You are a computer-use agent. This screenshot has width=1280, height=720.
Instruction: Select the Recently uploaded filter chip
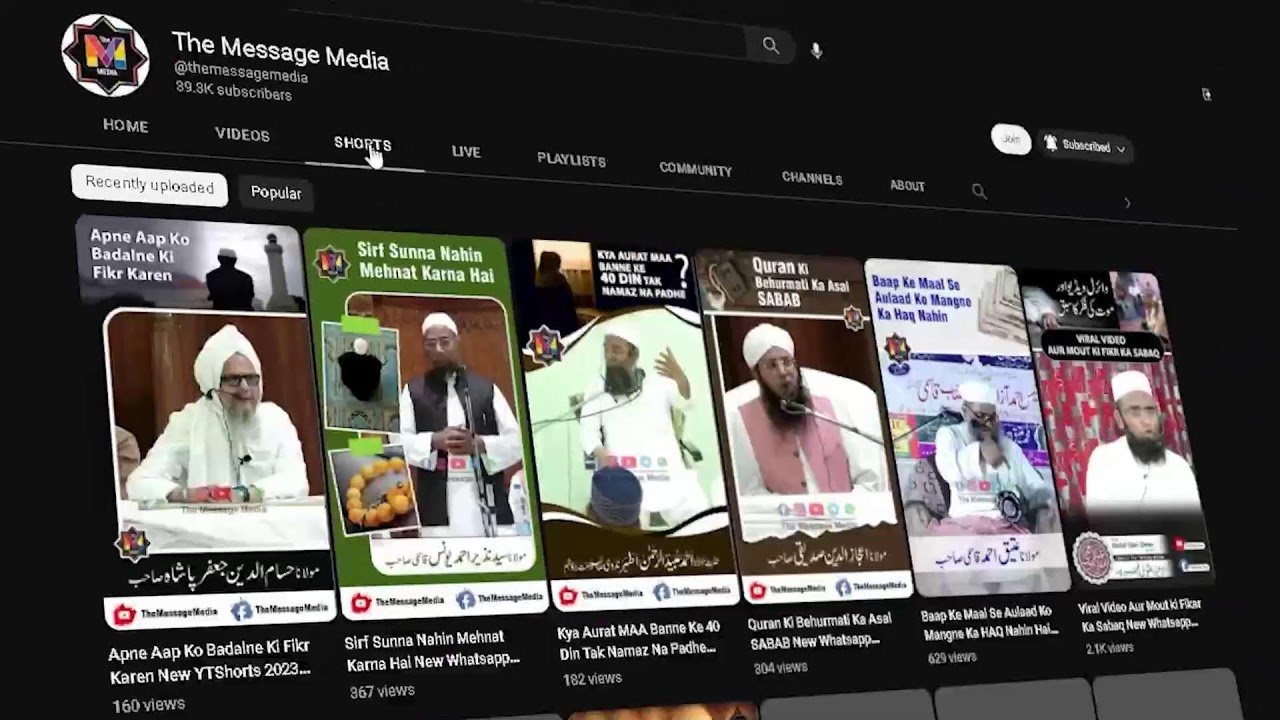tap(149, 185)
